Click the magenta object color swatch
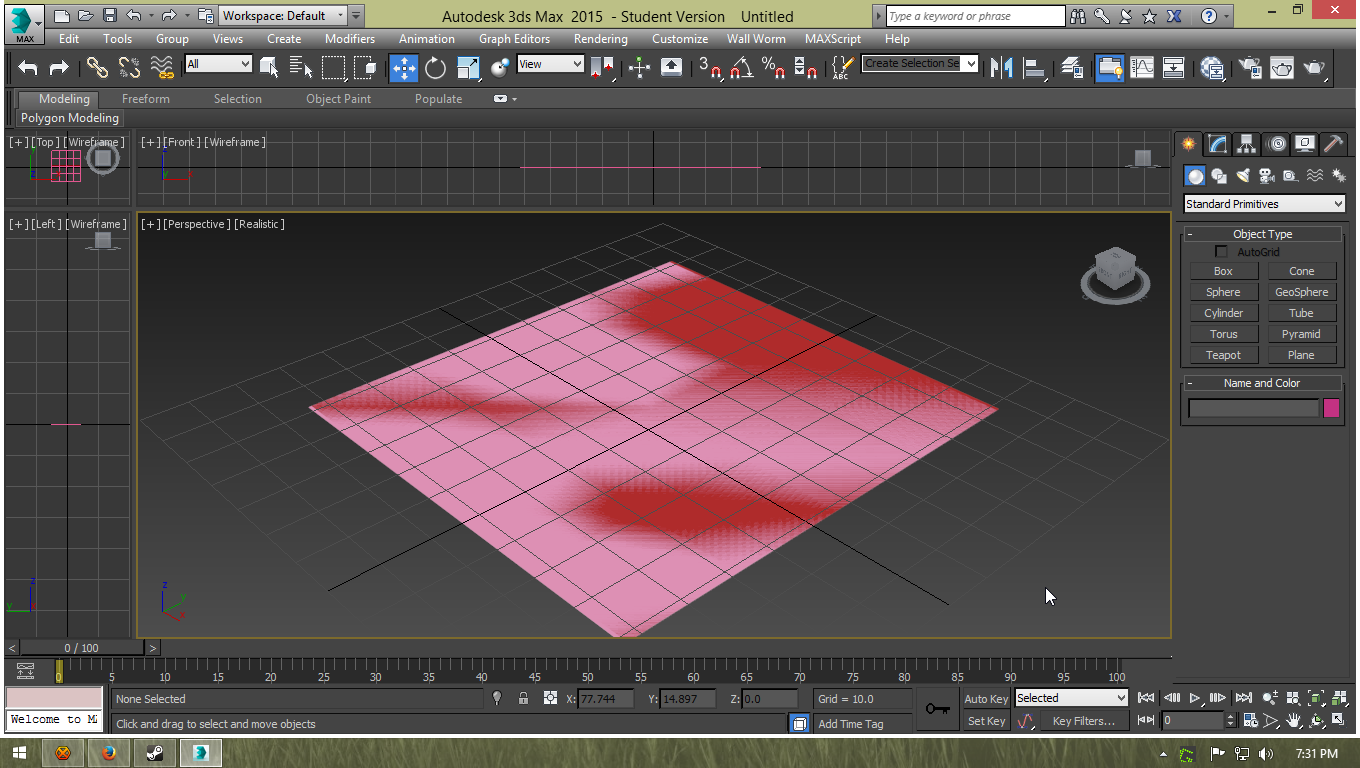The image size is (1360, 768). pyautogui.click(x=1331, y=408)
